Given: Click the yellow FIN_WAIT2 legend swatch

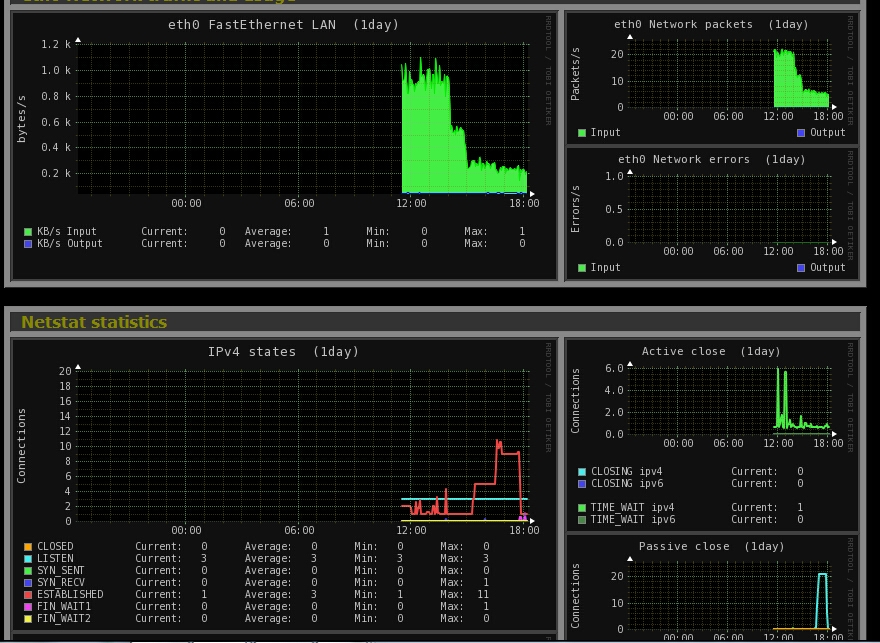Looking at the screenshot, I should click(x=28, y=619).
